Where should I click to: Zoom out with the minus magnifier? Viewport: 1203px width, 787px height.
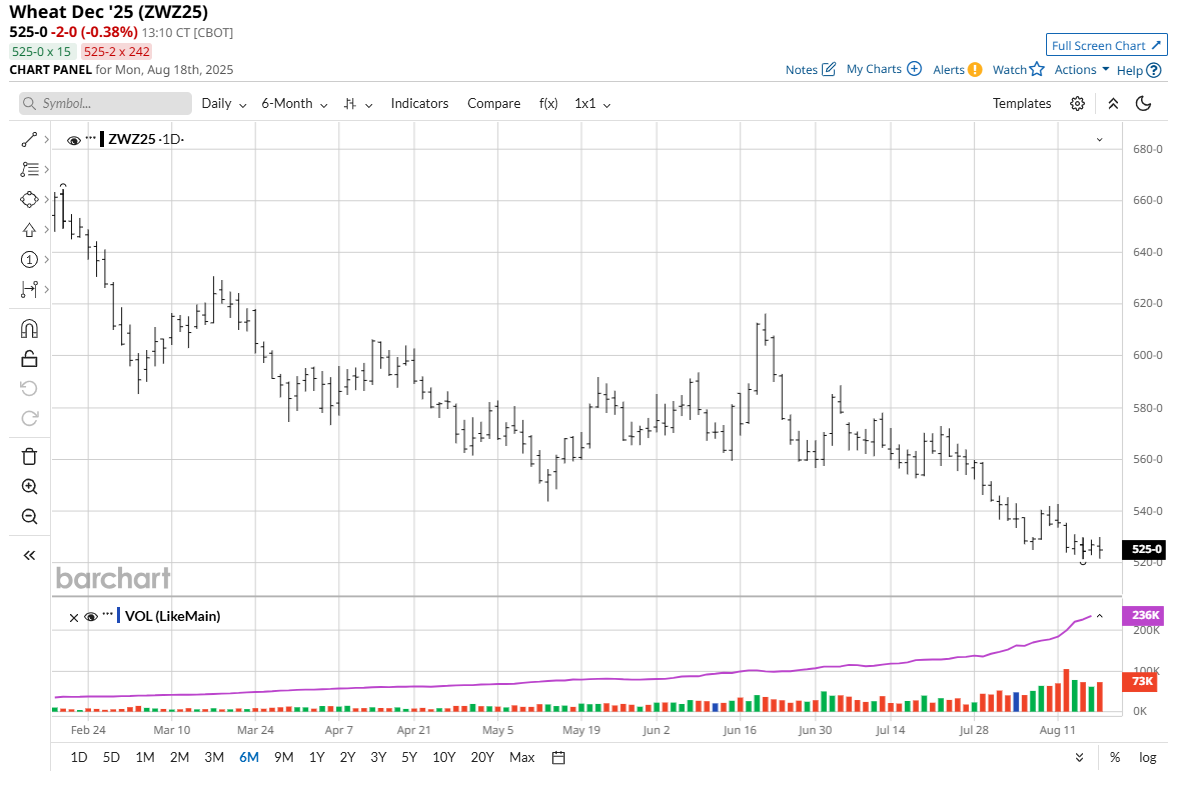(x=29, y=516)
